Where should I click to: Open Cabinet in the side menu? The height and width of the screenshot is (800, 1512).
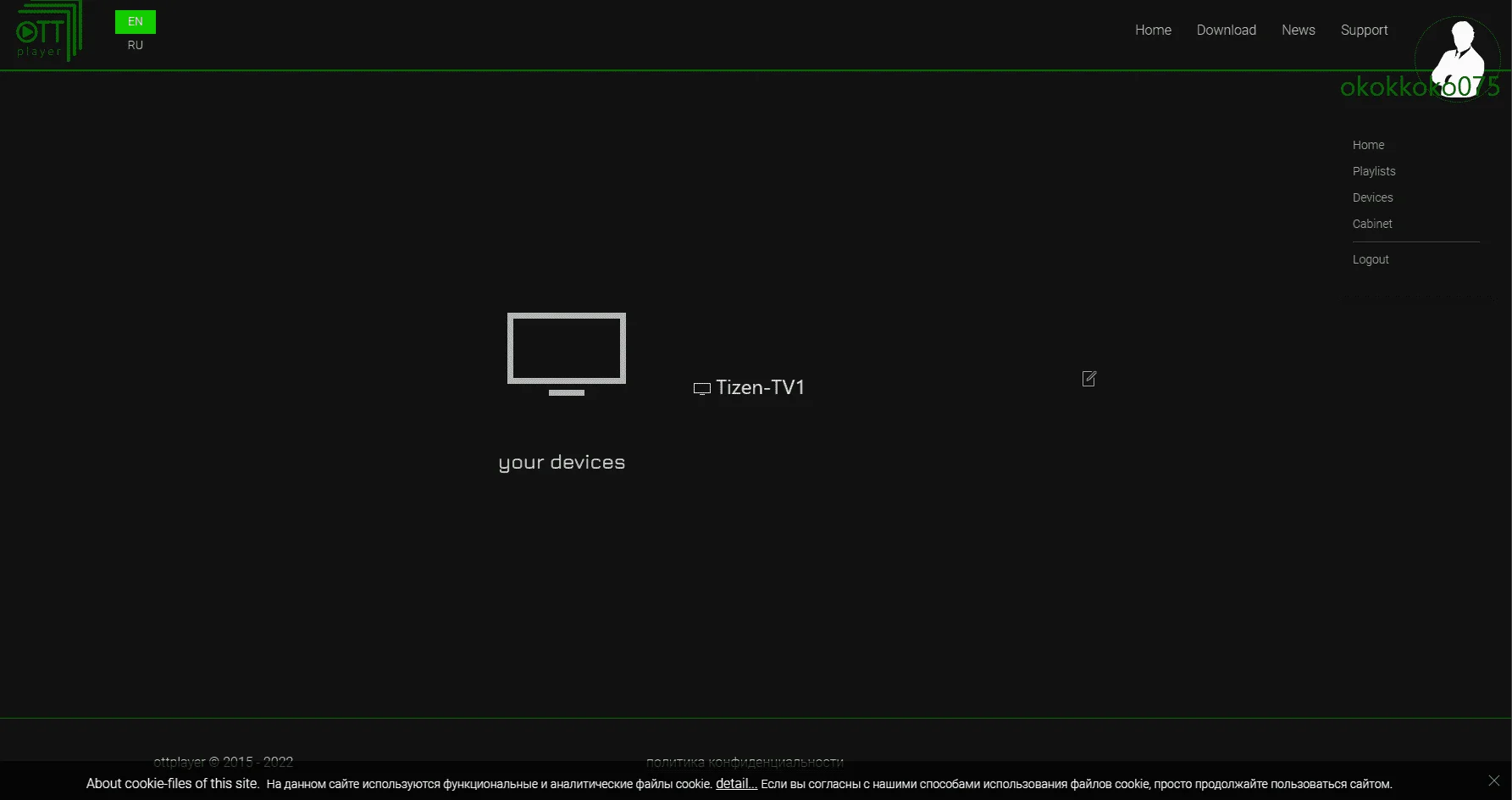click(1372, 224)
